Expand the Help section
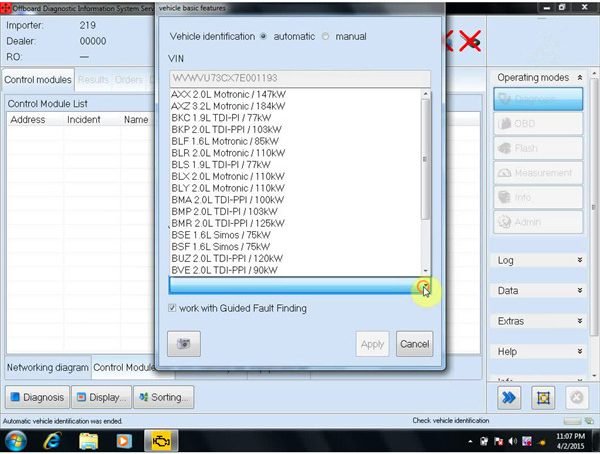The height and width of the screenshot is (454, 600). coord(580,351)
